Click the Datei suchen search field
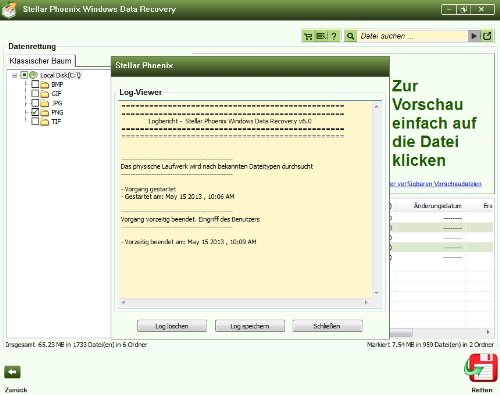Image resolution: width=500 pixels, height=395 pixels. pyautogui.click(x=412, y=36)
